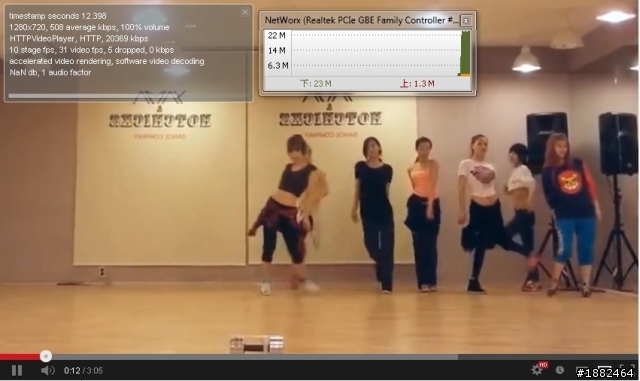
Task: Click the 10 stage fps stats line
Action: (x=91, y=50)
